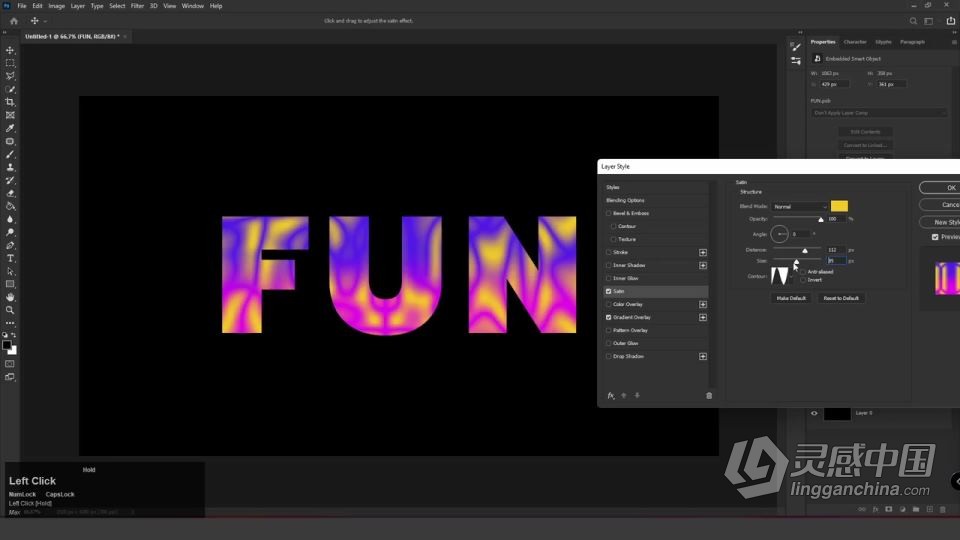The image size is (960, 540).
Task: Select the Eyedropper tool
Action: [10, 128]
